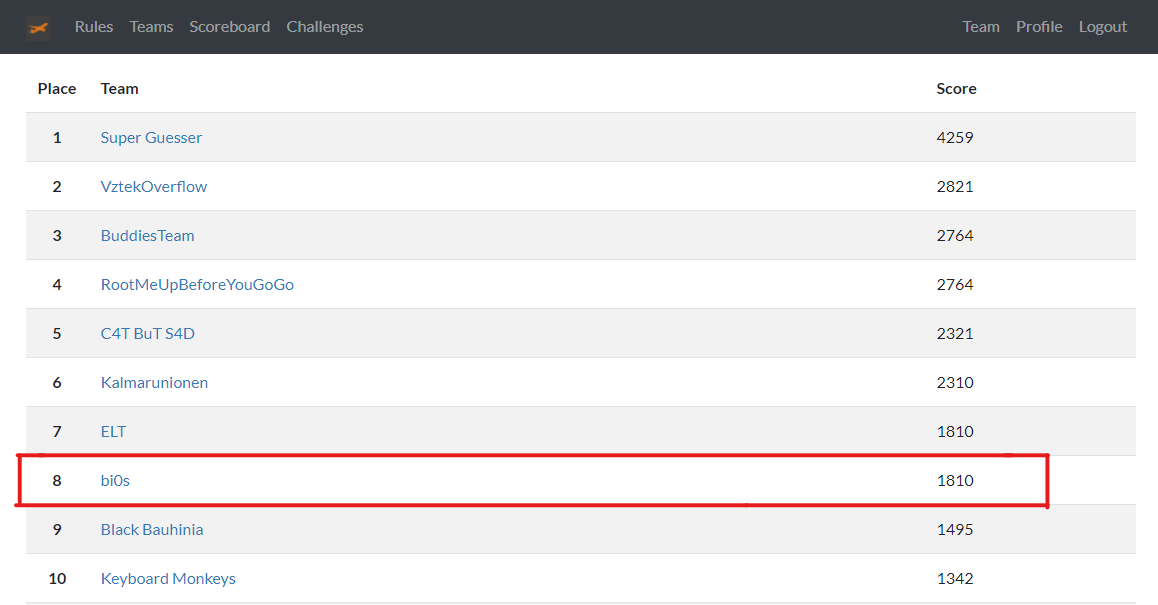
Task: Select the score 2310
Action: 955,383
